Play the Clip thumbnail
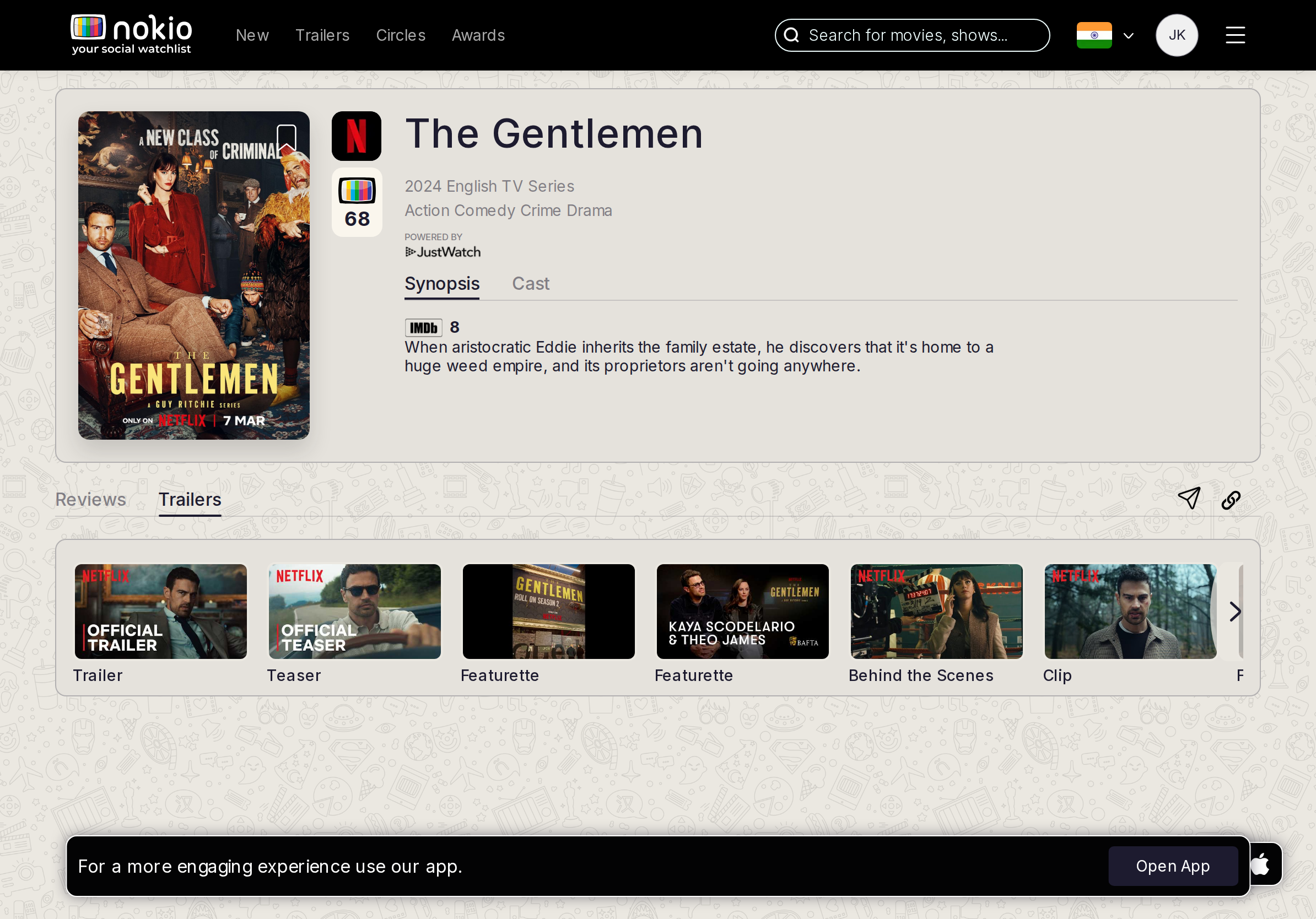The height and width of the screenshot is (919, 1316). tap(1130, 612)
